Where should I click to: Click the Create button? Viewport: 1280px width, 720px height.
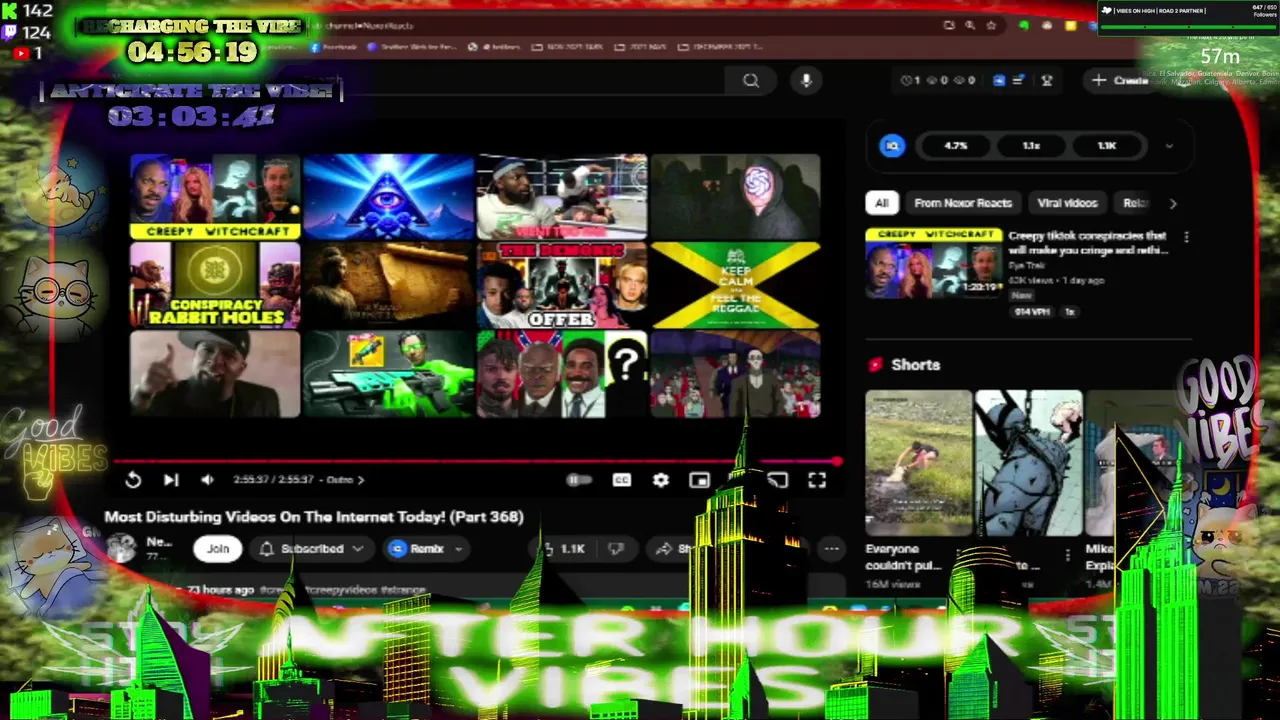tap(1120, 80)
